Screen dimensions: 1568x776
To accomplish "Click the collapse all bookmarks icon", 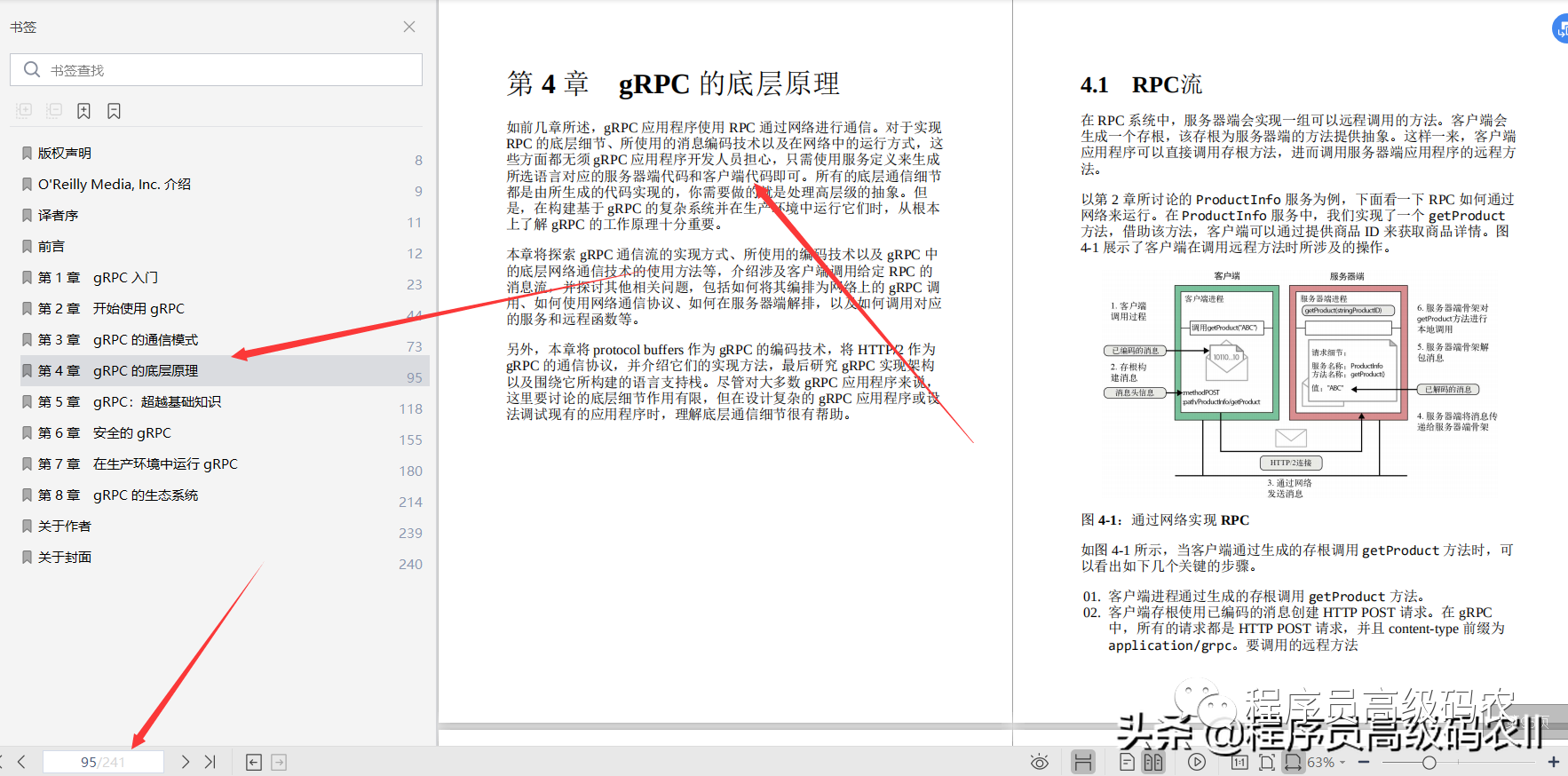I will click(x=54, y=111).
